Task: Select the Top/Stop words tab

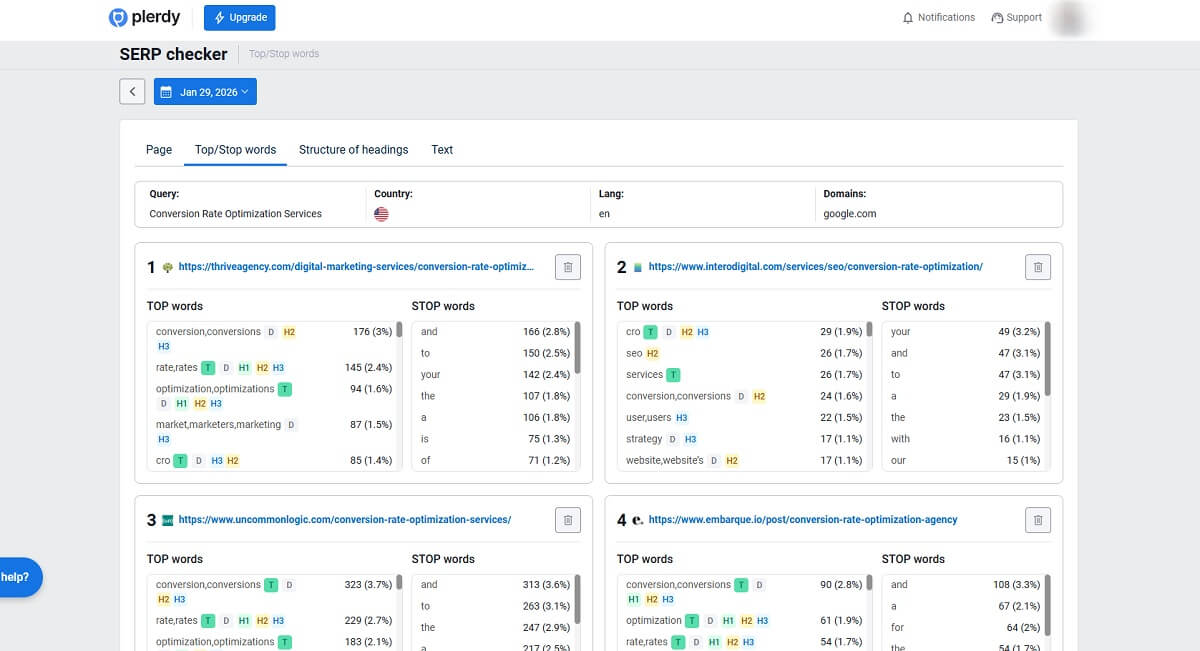Action: tap(235, 150)
